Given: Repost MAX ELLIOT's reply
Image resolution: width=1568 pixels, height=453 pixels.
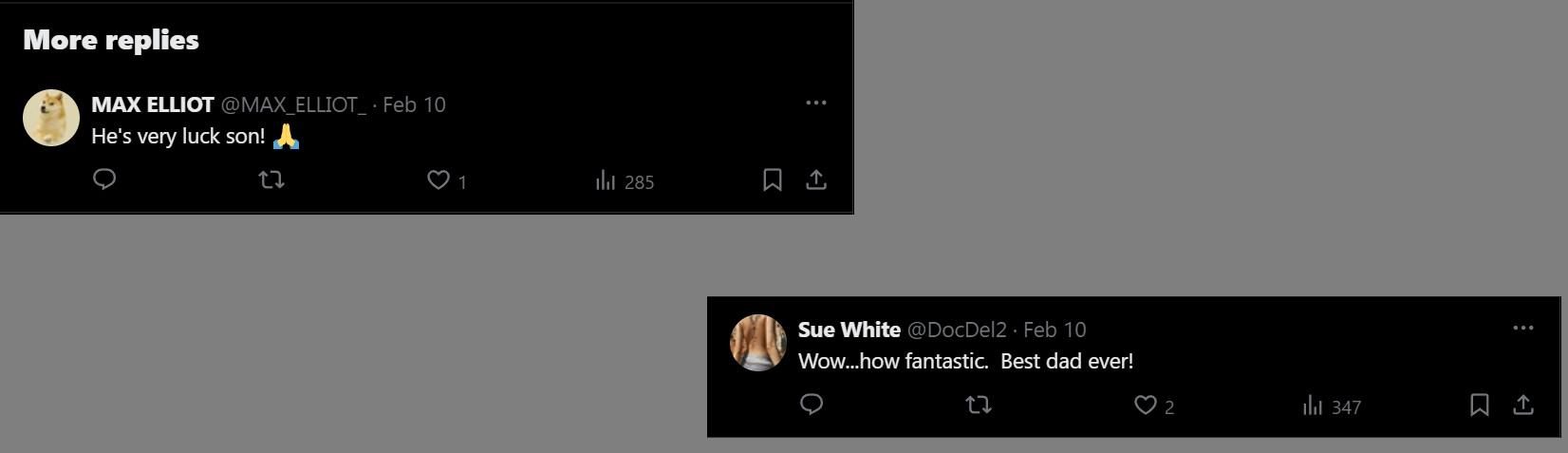Looking at the screenshot, I should (x=272, y=179).
